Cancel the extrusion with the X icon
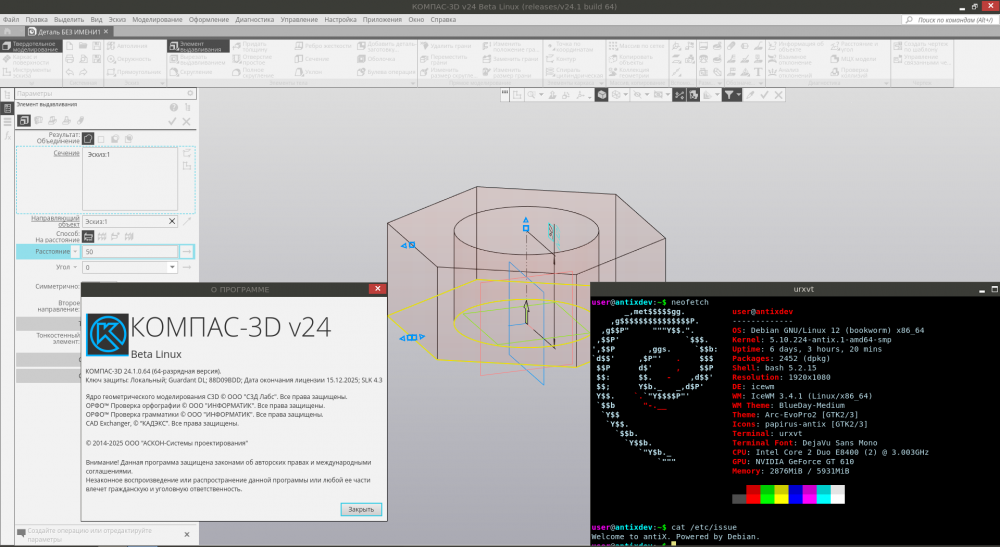 [x=186, y=121]
